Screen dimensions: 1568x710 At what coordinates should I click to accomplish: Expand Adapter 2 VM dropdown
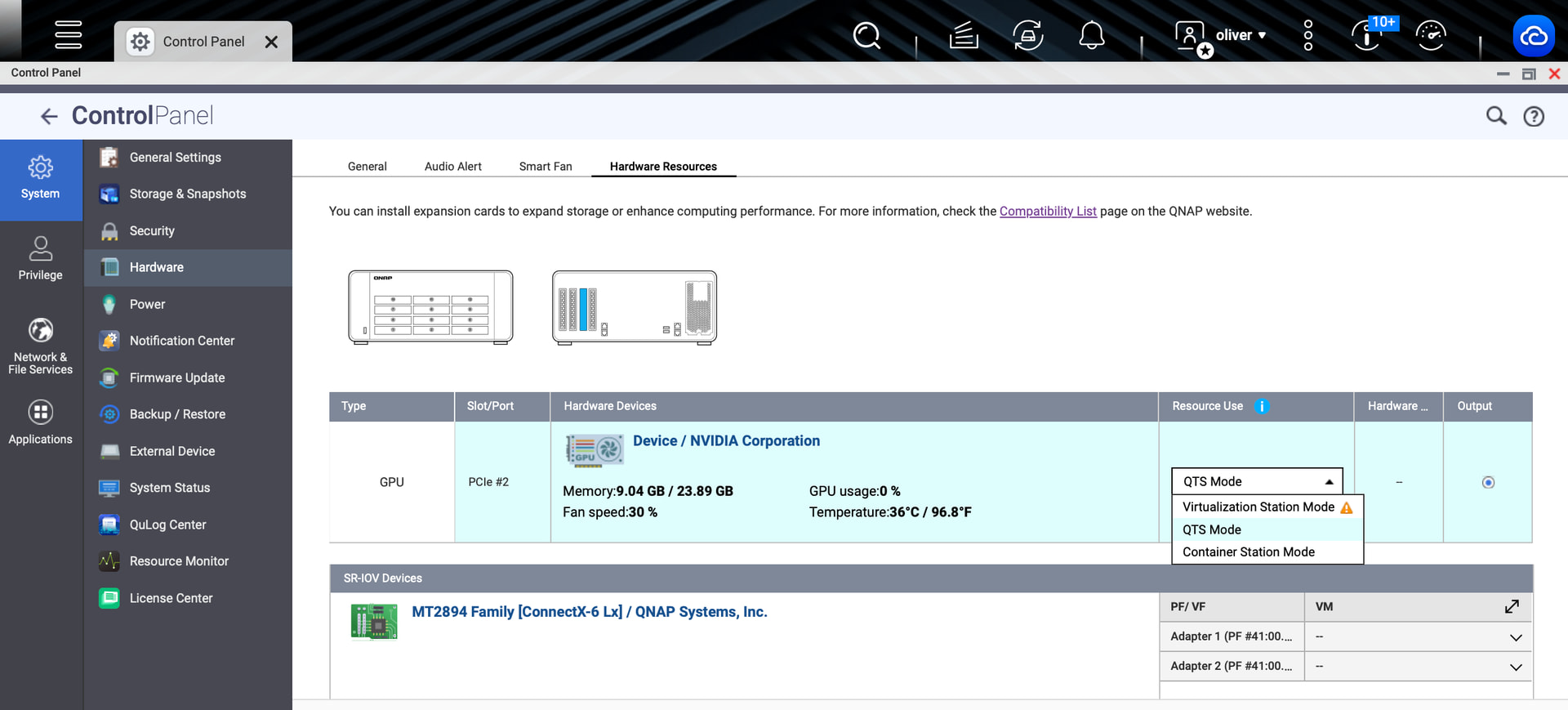coord(1515,667)
